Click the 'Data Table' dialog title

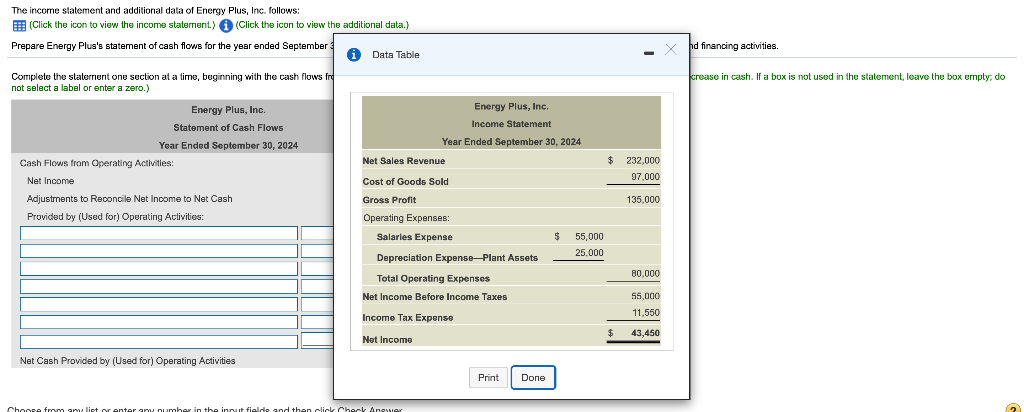point(396,55)
